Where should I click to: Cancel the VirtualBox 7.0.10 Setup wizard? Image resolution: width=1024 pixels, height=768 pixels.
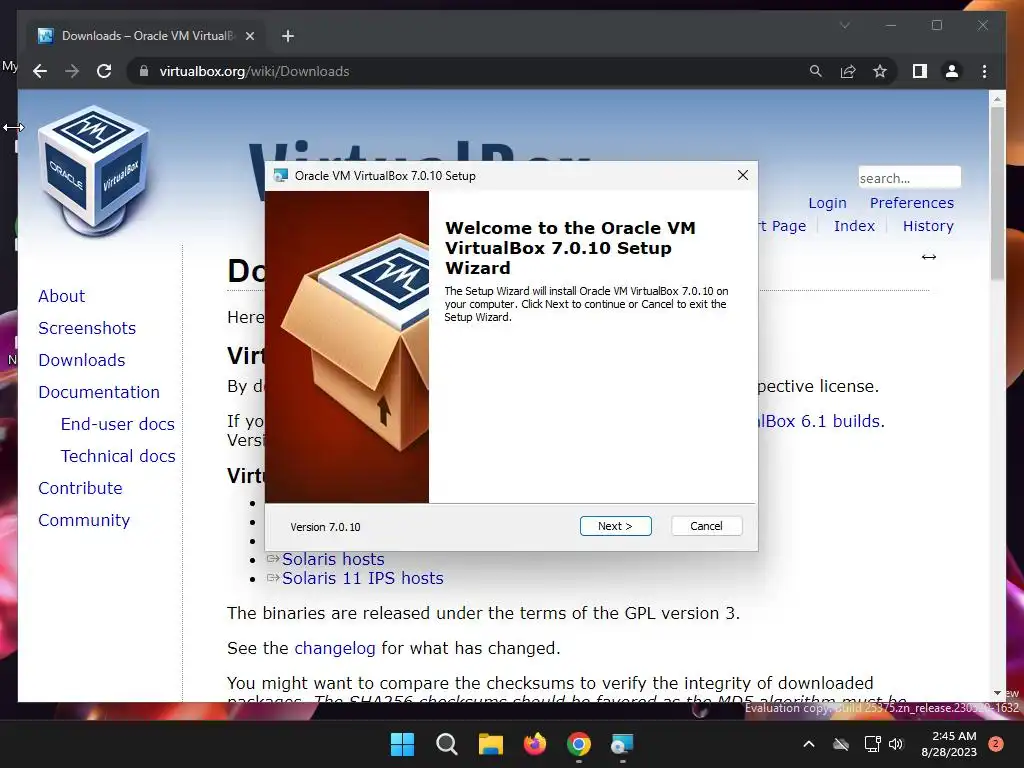point(707,526)
